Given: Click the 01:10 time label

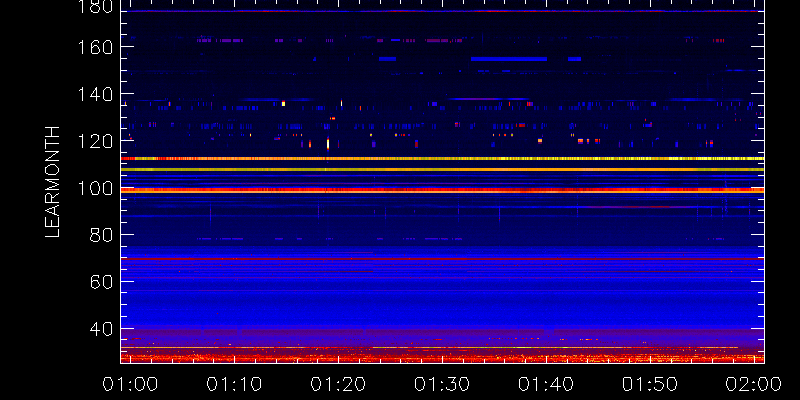Looking at the screenshot, I should tap(234, 384).
